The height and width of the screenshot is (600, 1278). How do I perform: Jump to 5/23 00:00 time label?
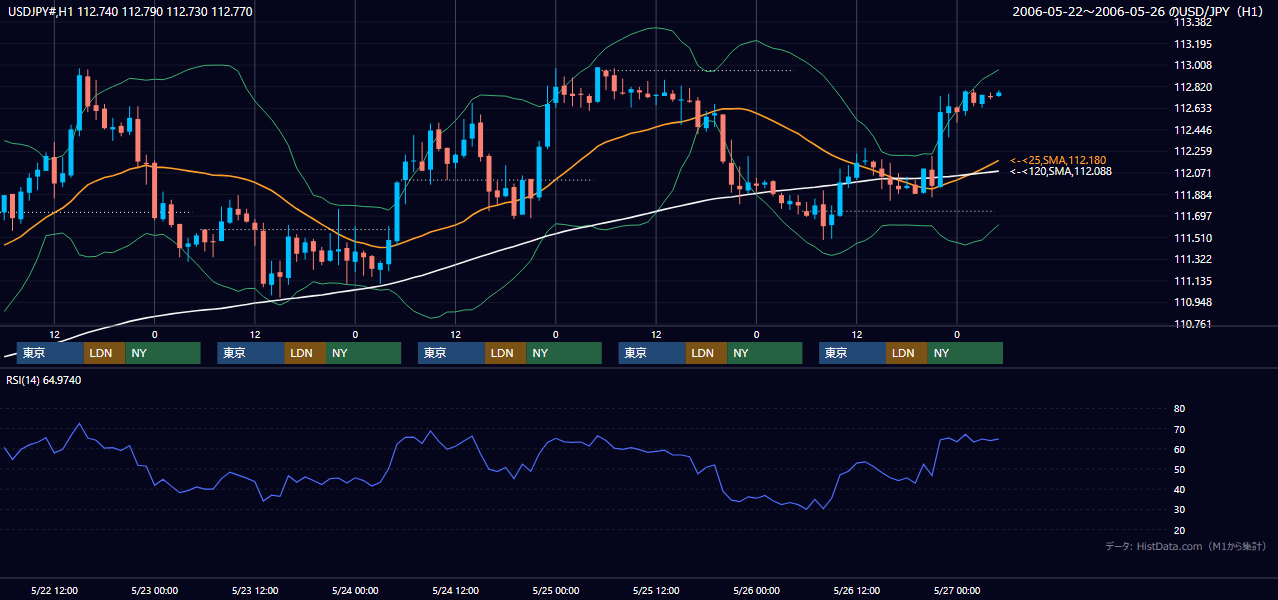click(x=155, y=591)
